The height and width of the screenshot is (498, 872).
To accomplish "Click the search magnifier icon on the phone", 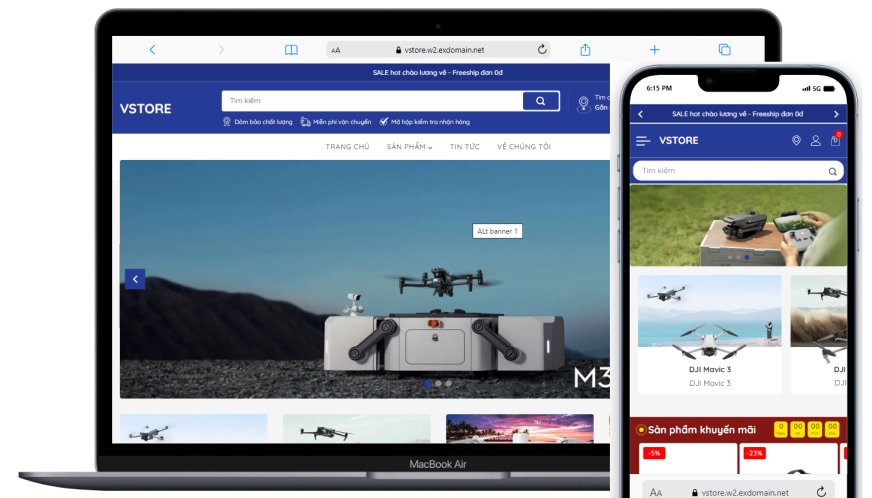I will [832, 171].
